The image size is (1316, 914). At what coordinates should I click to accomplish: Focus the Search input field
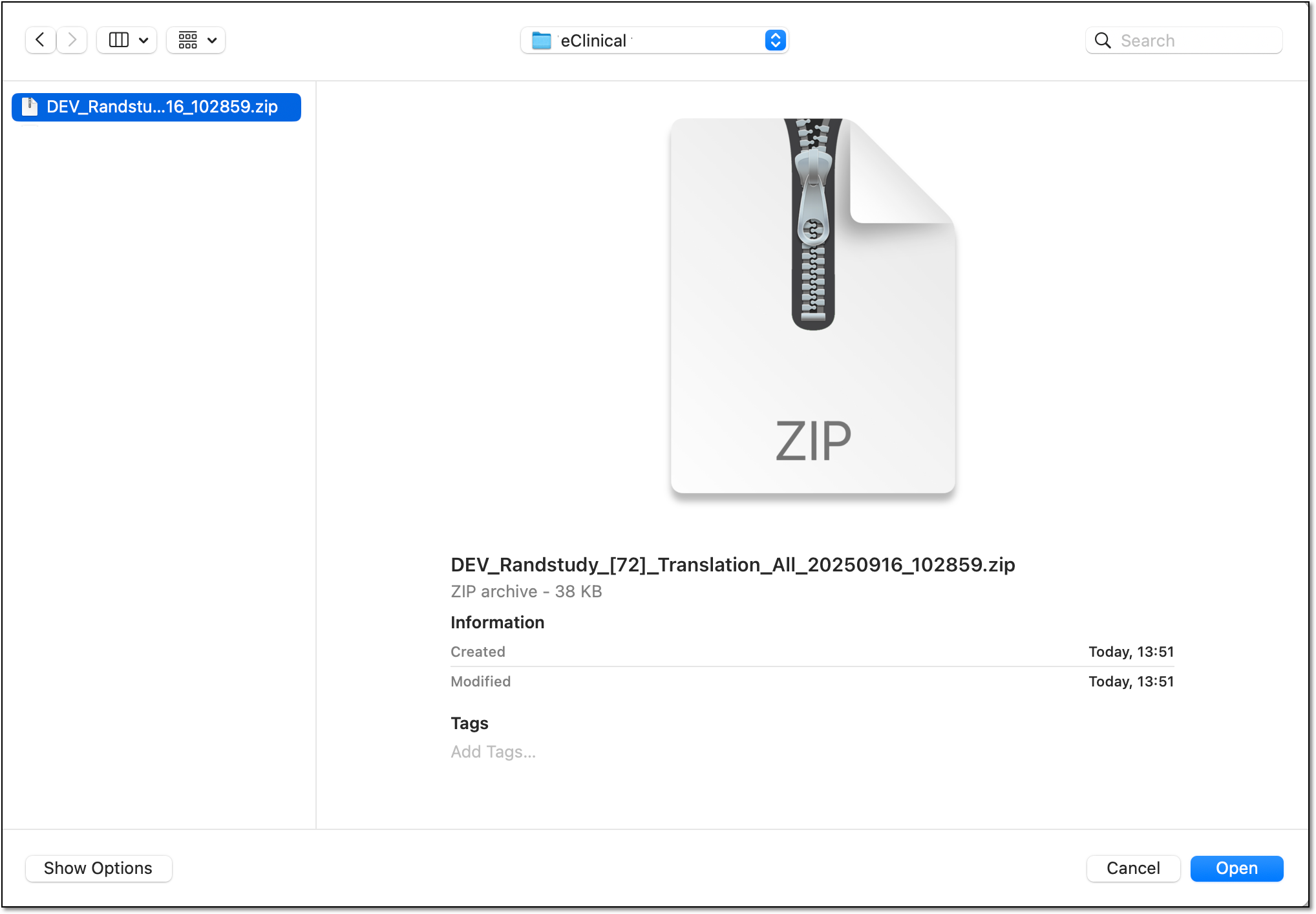[1184, 41]
